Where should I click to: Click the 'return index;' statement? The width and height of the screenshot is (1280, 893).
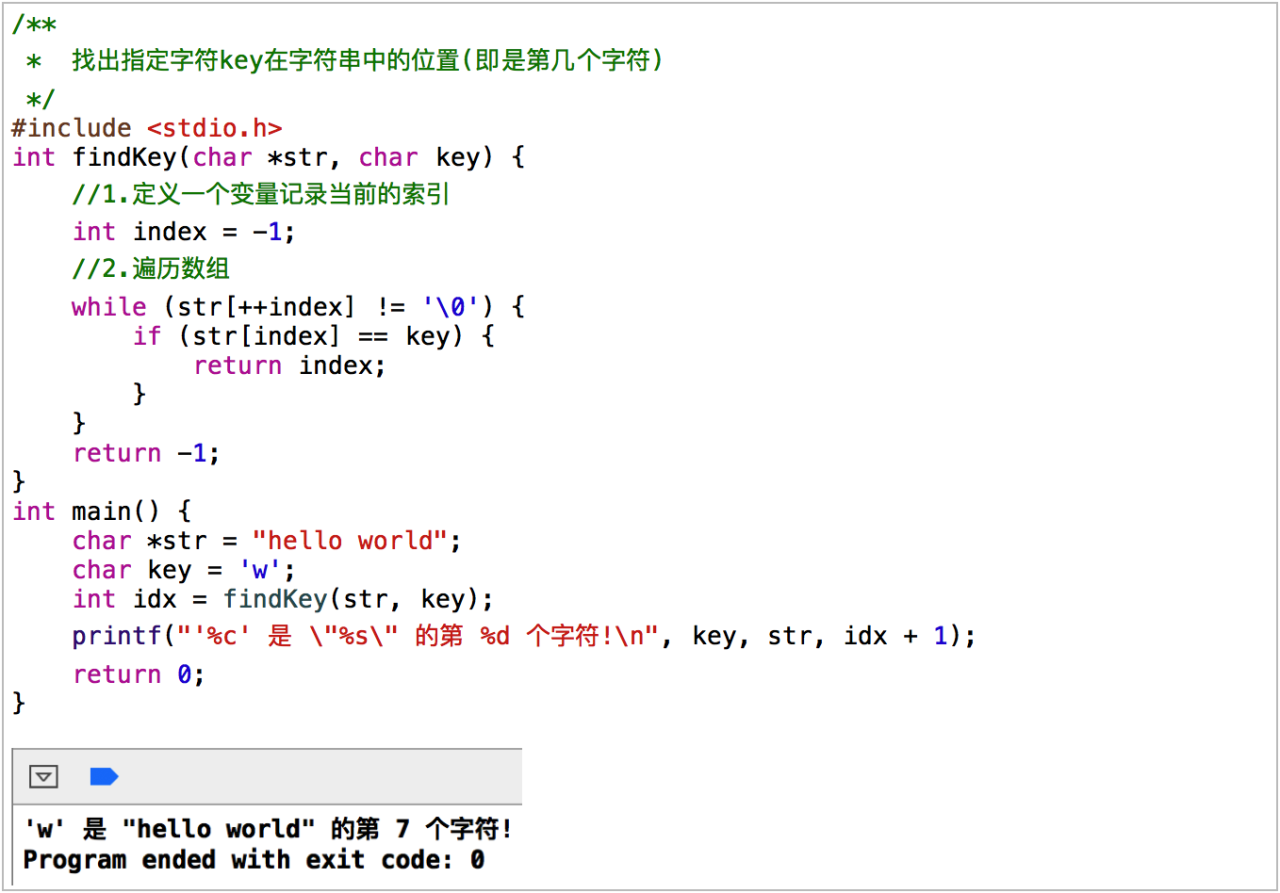coord(289,365)
